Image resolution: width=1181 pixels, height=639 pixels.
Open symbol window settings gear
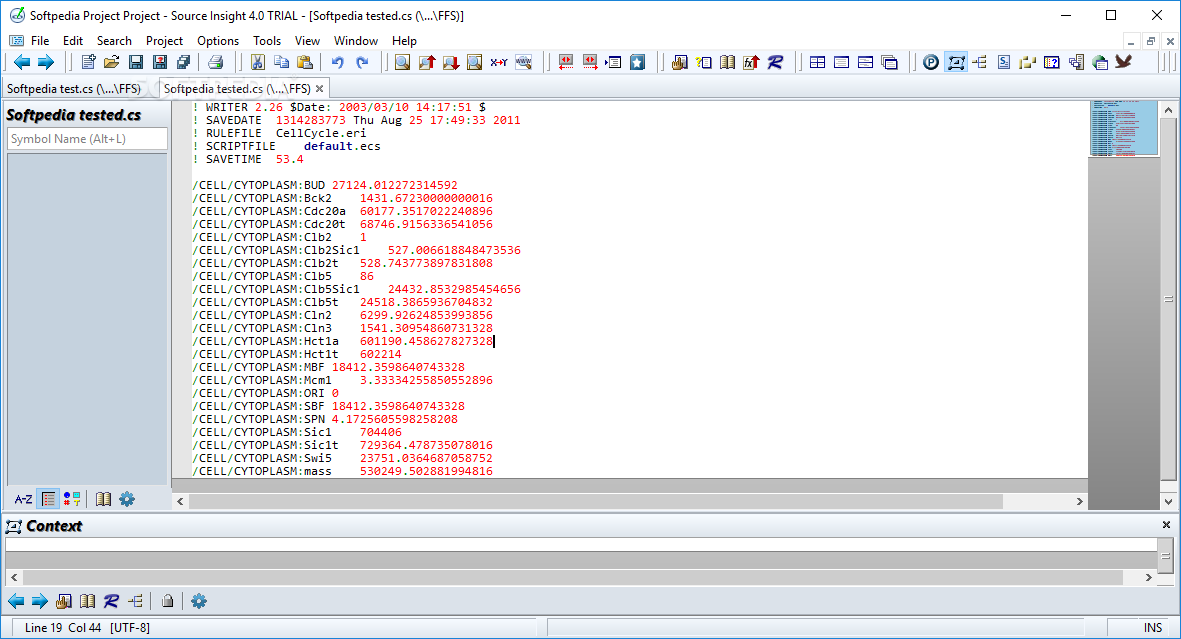[x=127, y=499]
